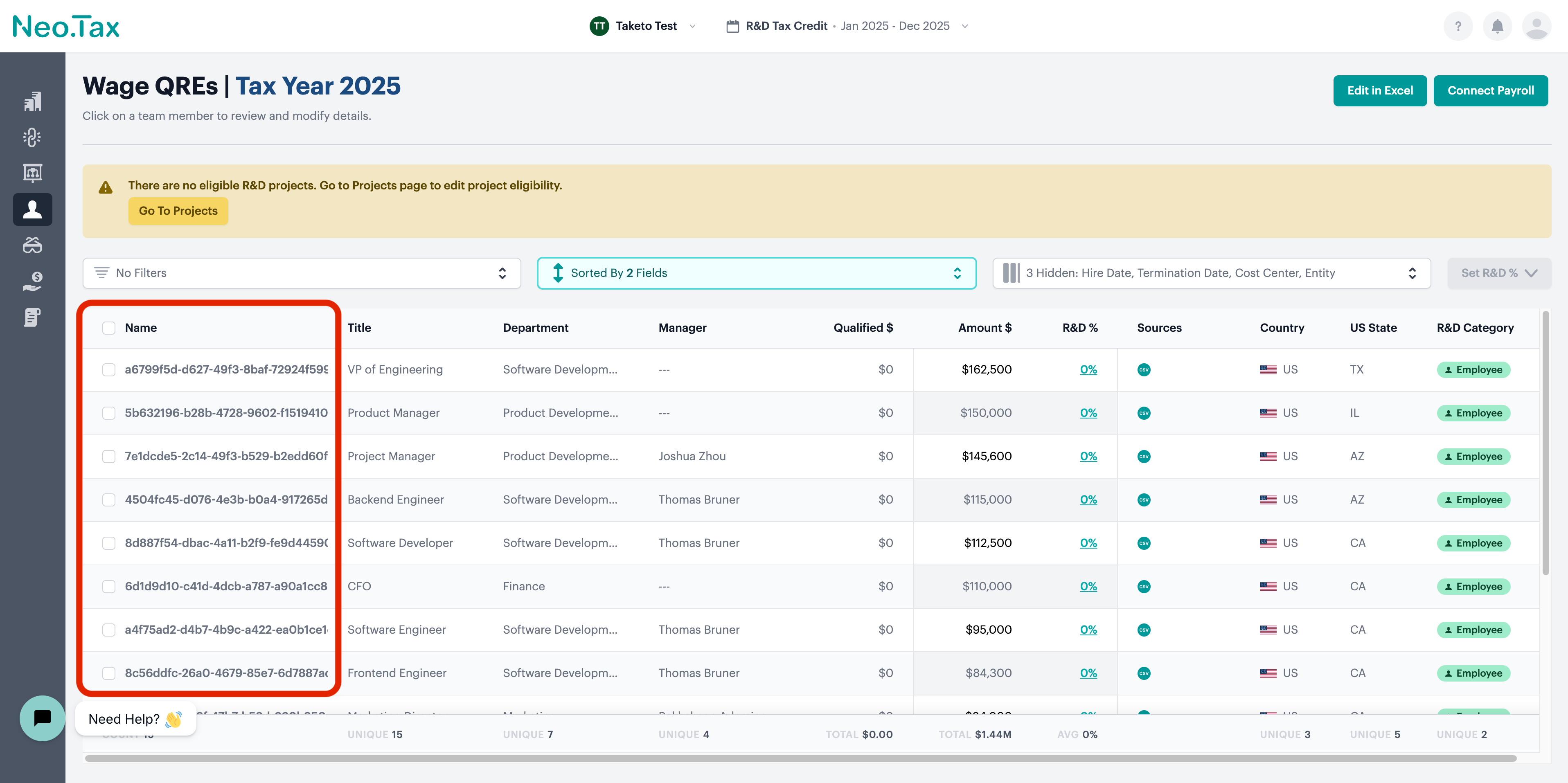The width and height of the screenshot is (1568, 783).
Task: Click the Connect Payroll button
Action: point(1491,91)
